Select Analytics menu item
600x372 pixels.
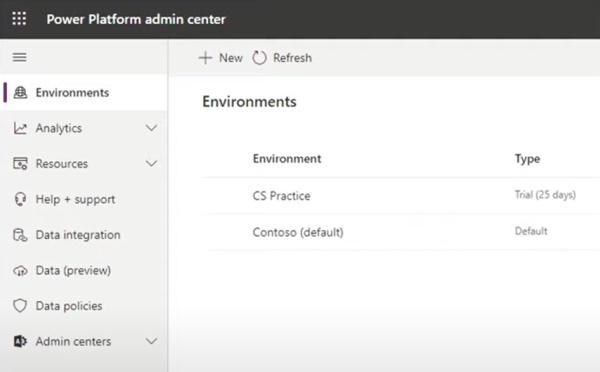[83, 128]
